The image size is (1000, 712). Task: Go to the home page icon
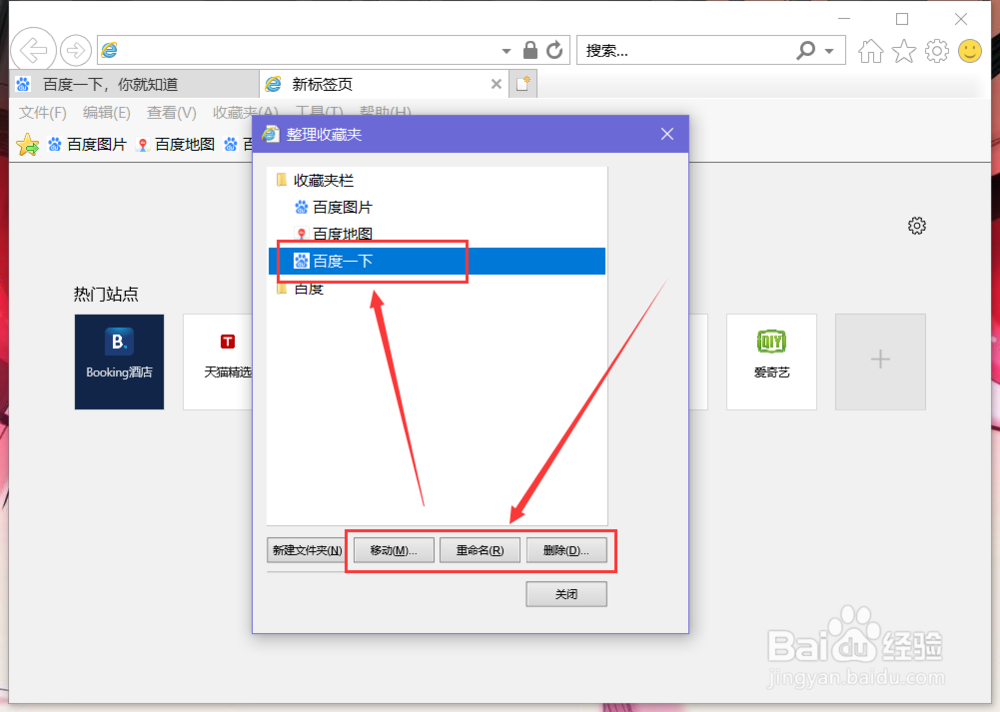pos(870,51)
